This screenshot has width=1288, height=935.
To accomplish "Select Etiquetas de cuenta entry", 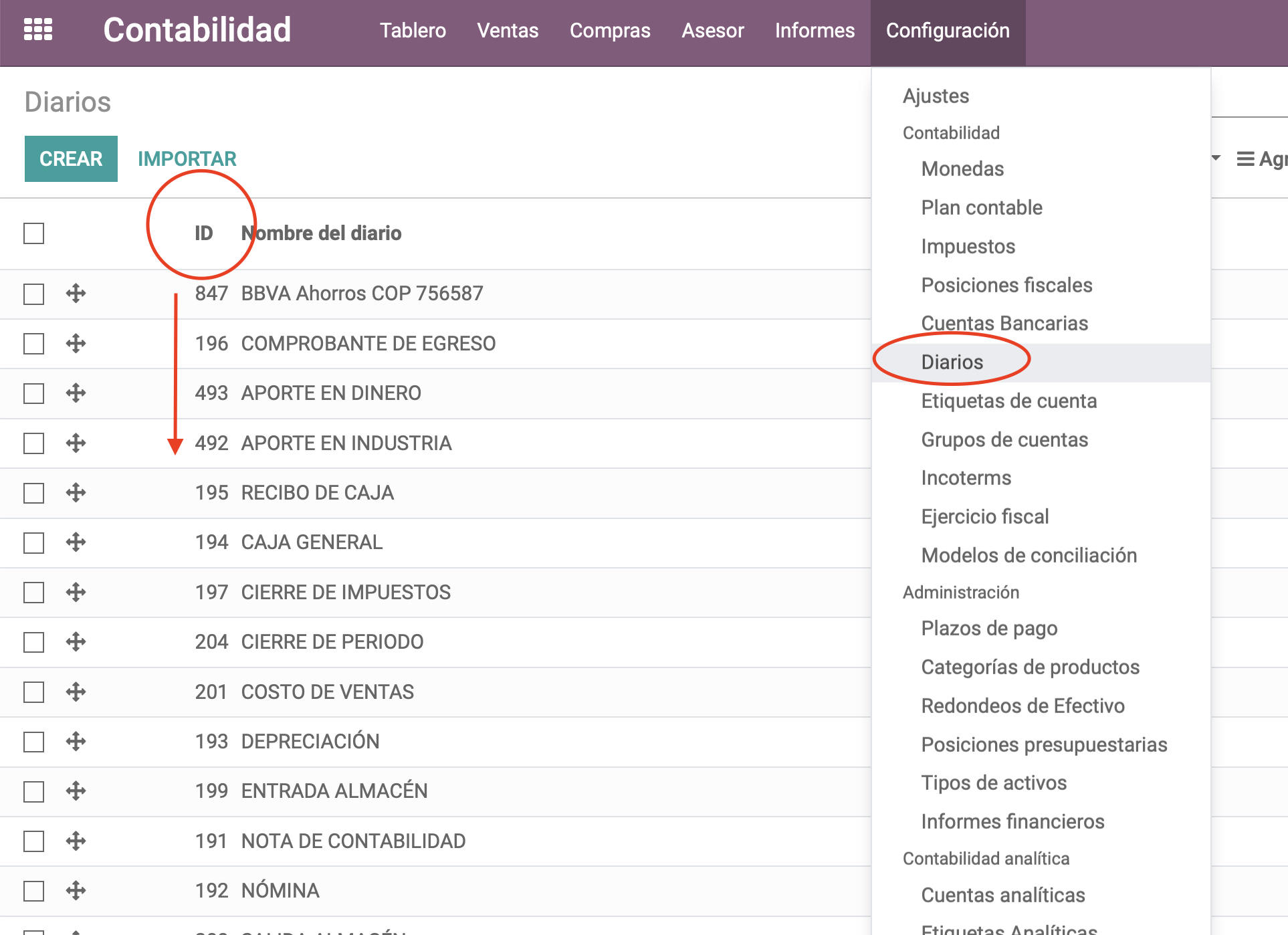I will (1041, 401).
